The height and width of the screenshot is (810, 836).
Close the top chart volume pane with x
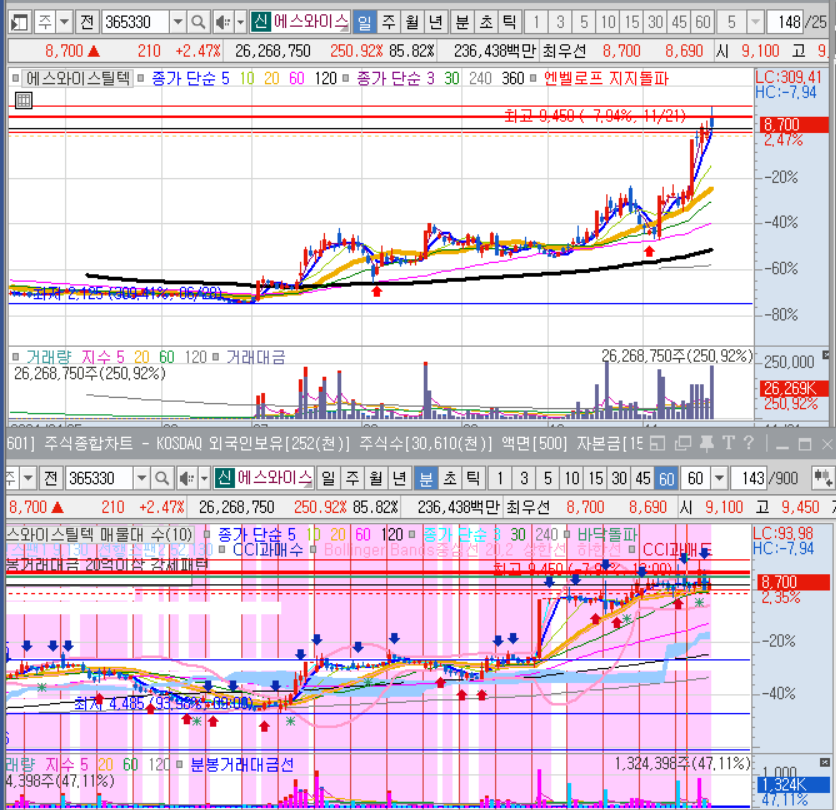tap(826, 355)
